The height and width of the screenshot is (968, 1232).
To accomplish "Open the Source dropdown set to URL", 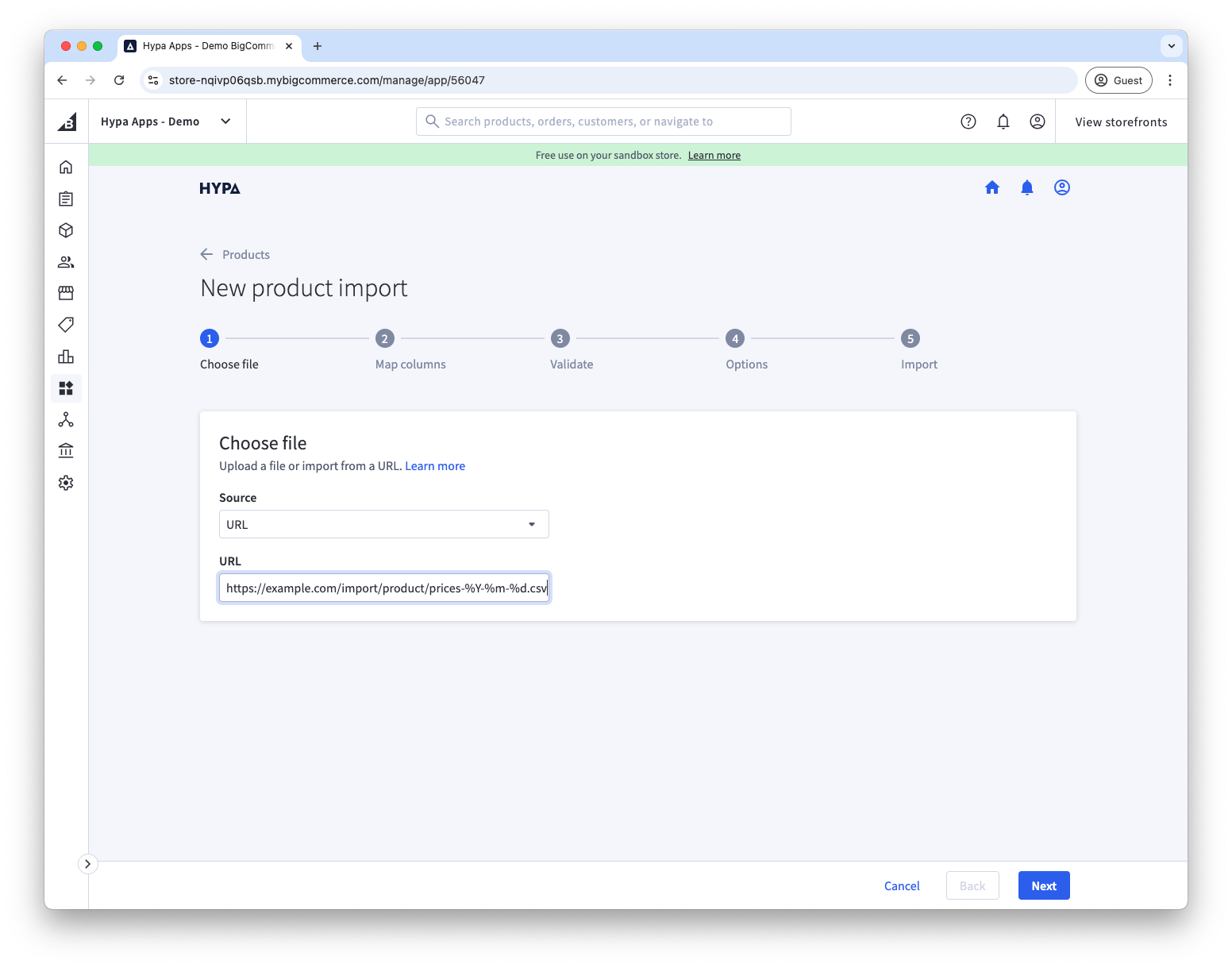I will point(383,524).
